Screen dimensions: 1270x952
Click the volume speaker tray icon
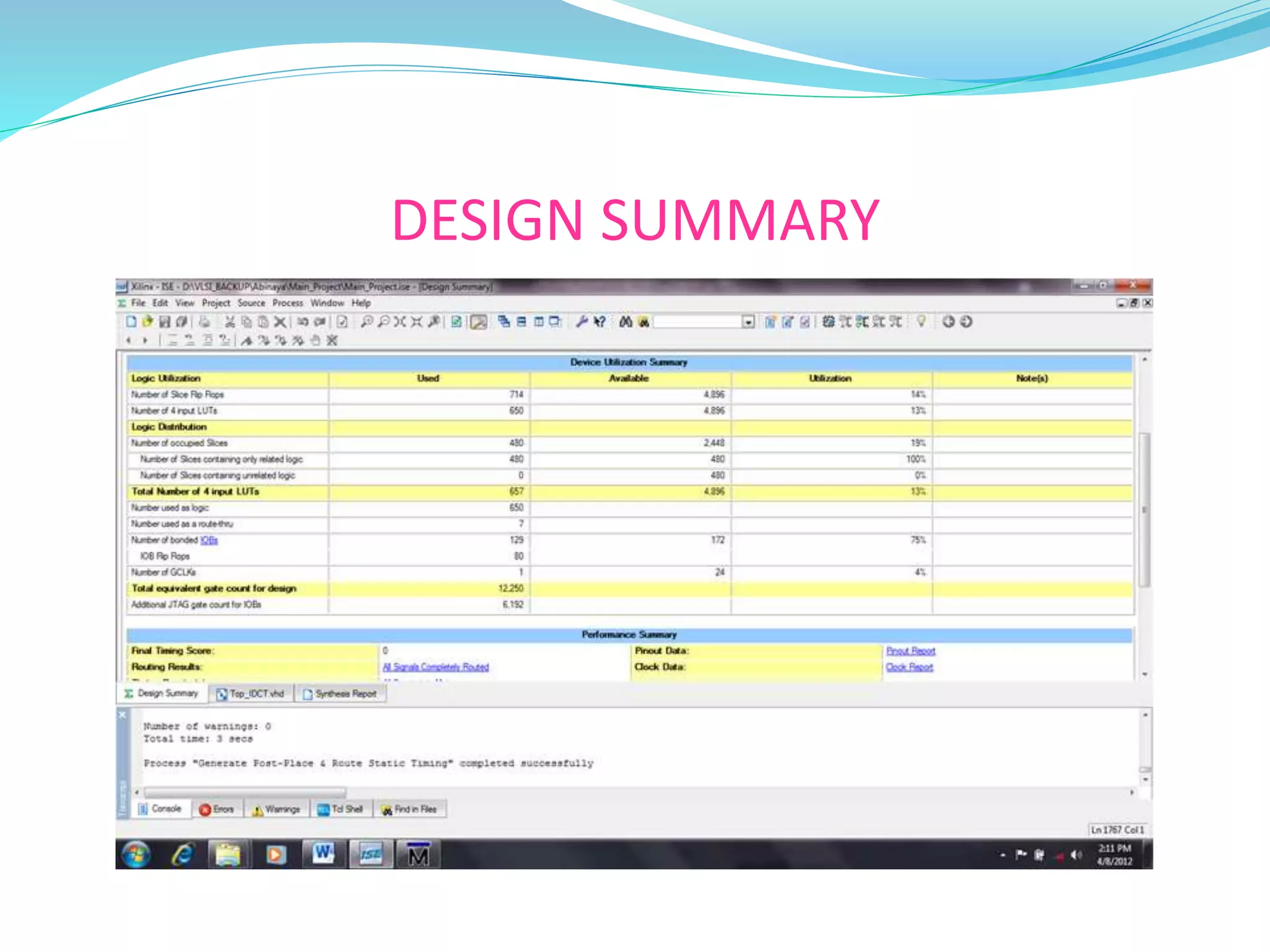pos(1076,855)
